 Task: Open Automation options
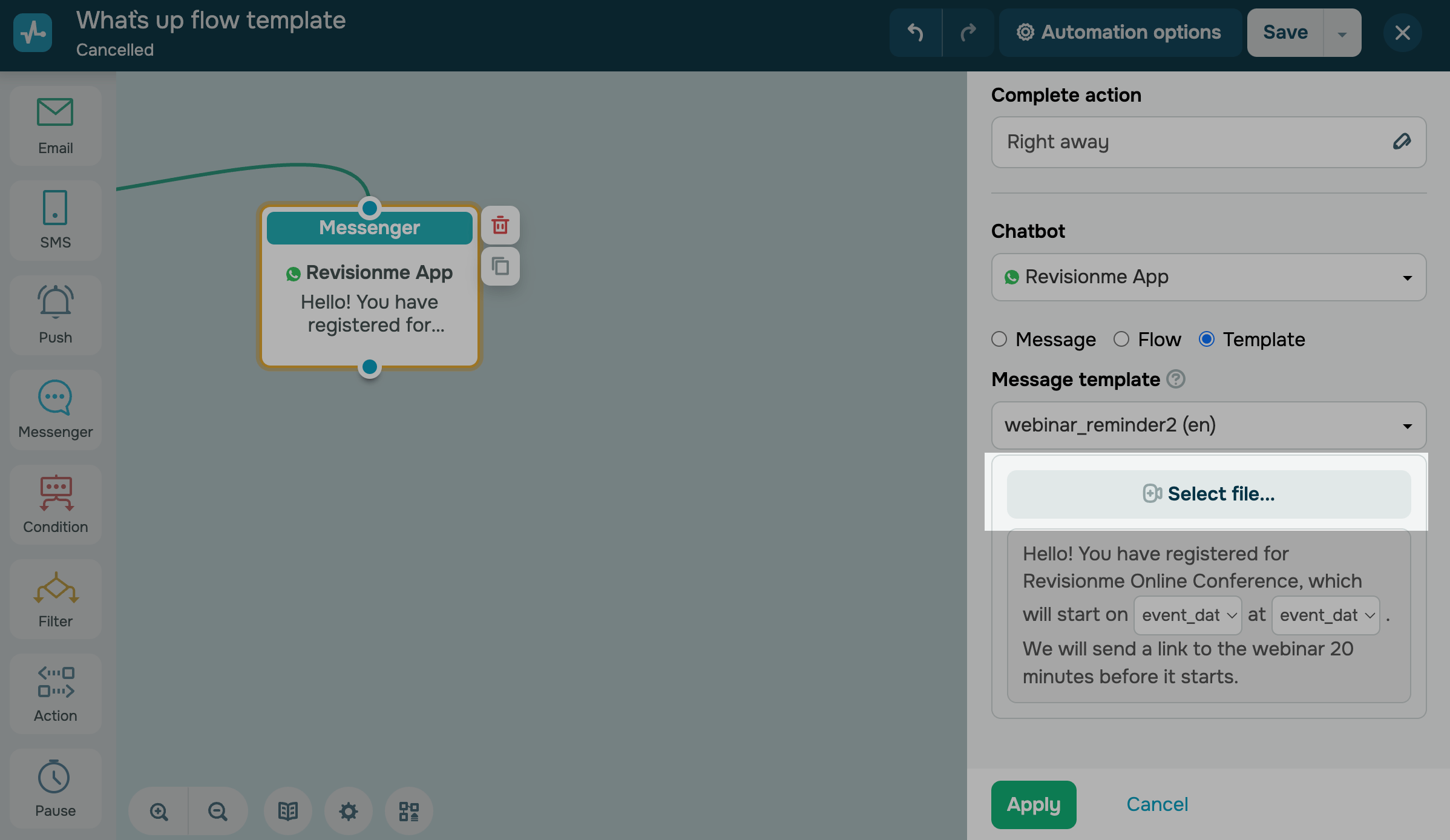click(x=1119, y=33)
